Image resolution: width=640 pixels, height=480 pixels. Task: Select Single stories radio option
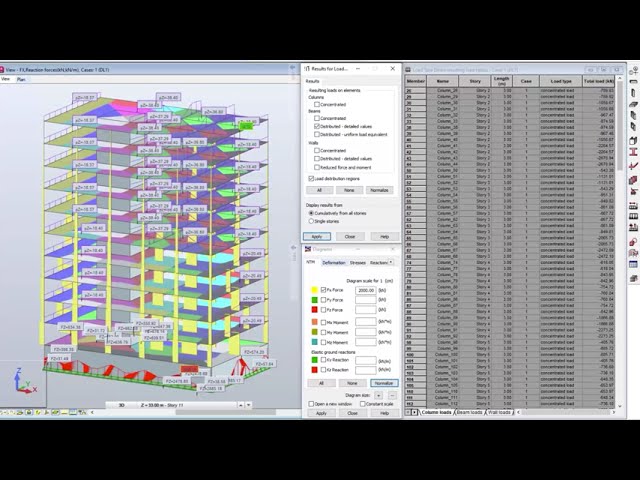(311, 221)
